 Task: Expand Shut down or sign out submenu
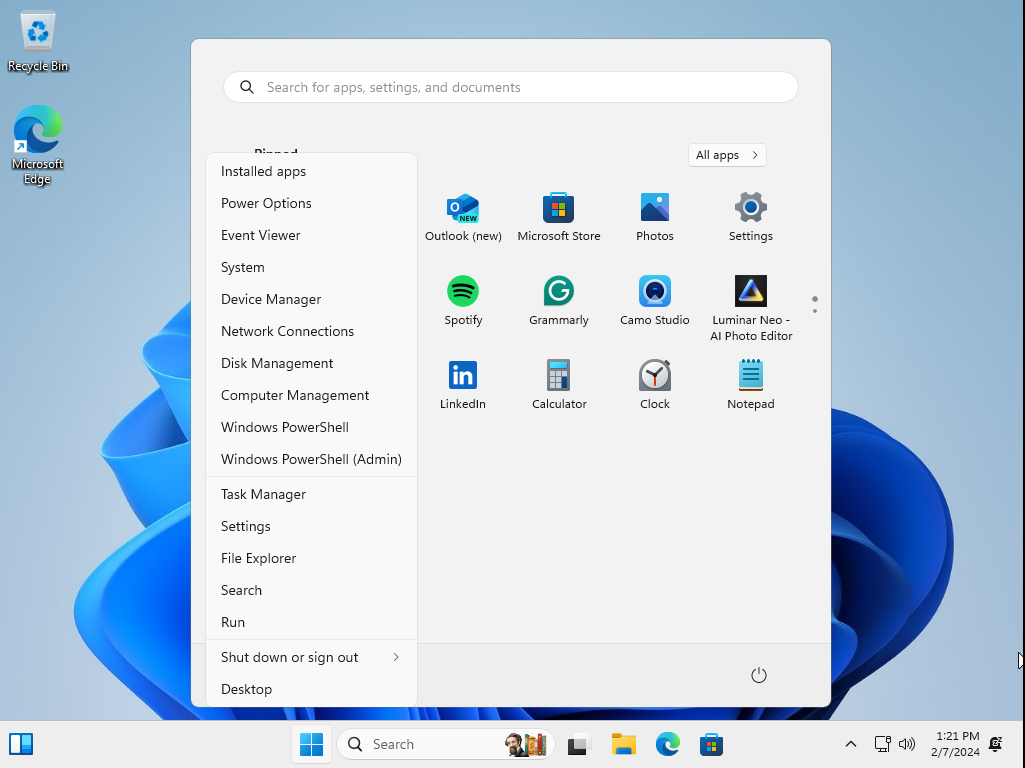click(x=311, y=657)
